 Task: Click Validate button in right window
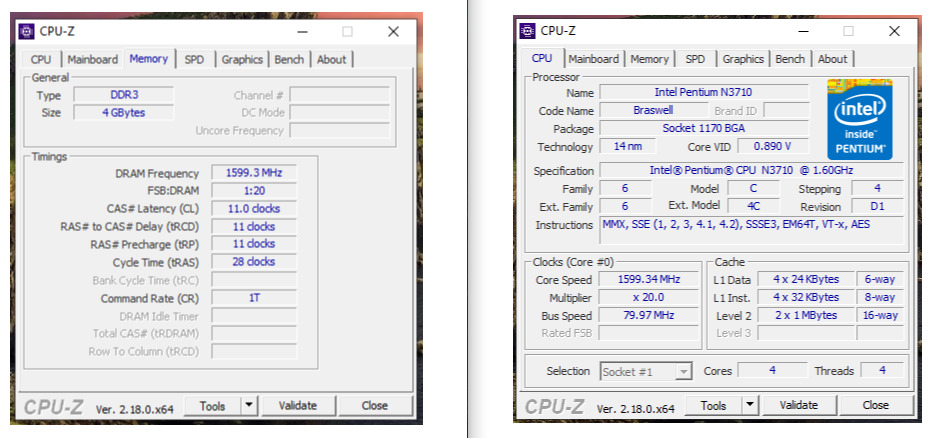point(799,405)
